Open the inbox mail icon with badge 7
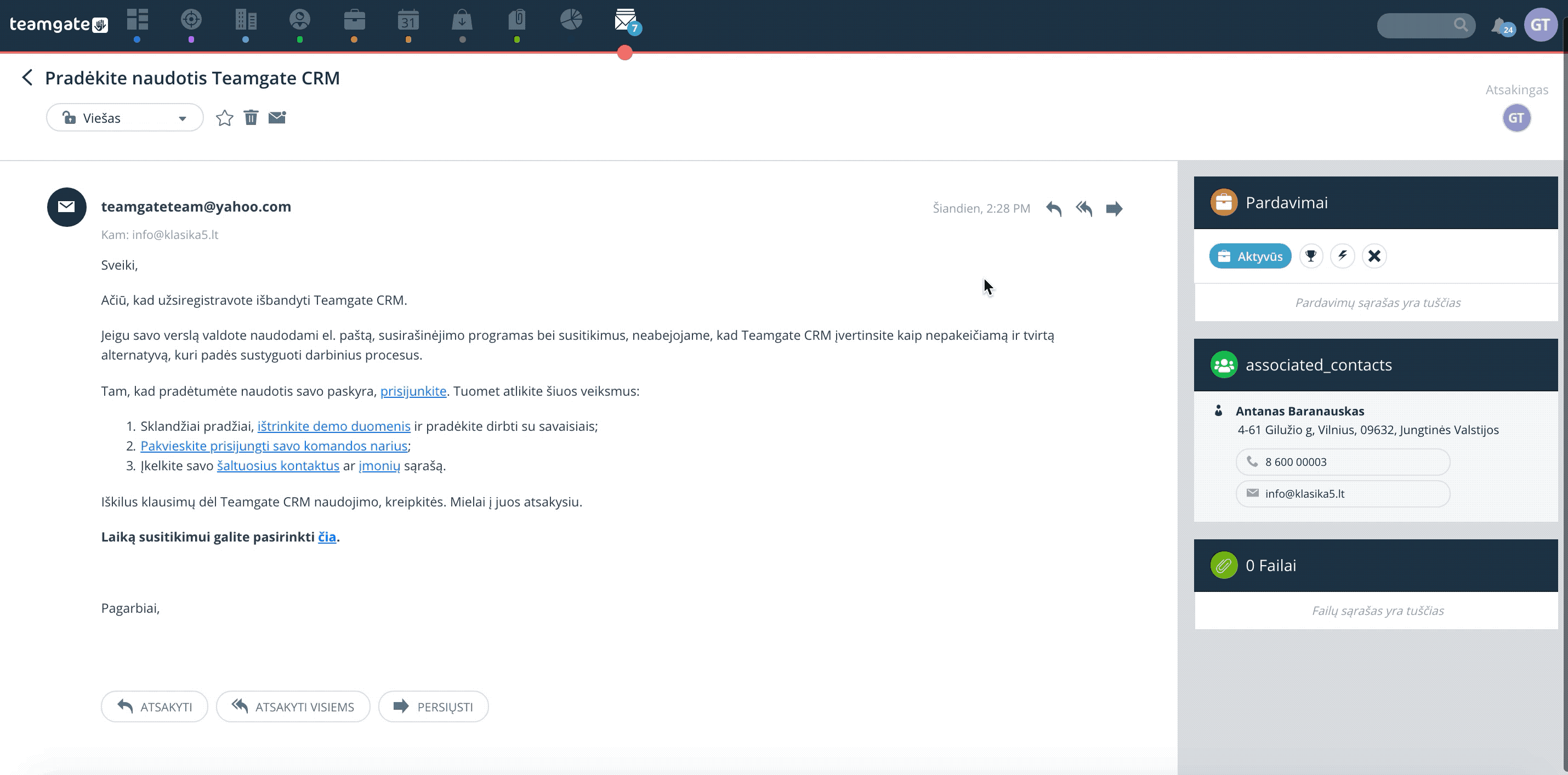Viewport: 1568px width, 775px height. click(626, 21)
